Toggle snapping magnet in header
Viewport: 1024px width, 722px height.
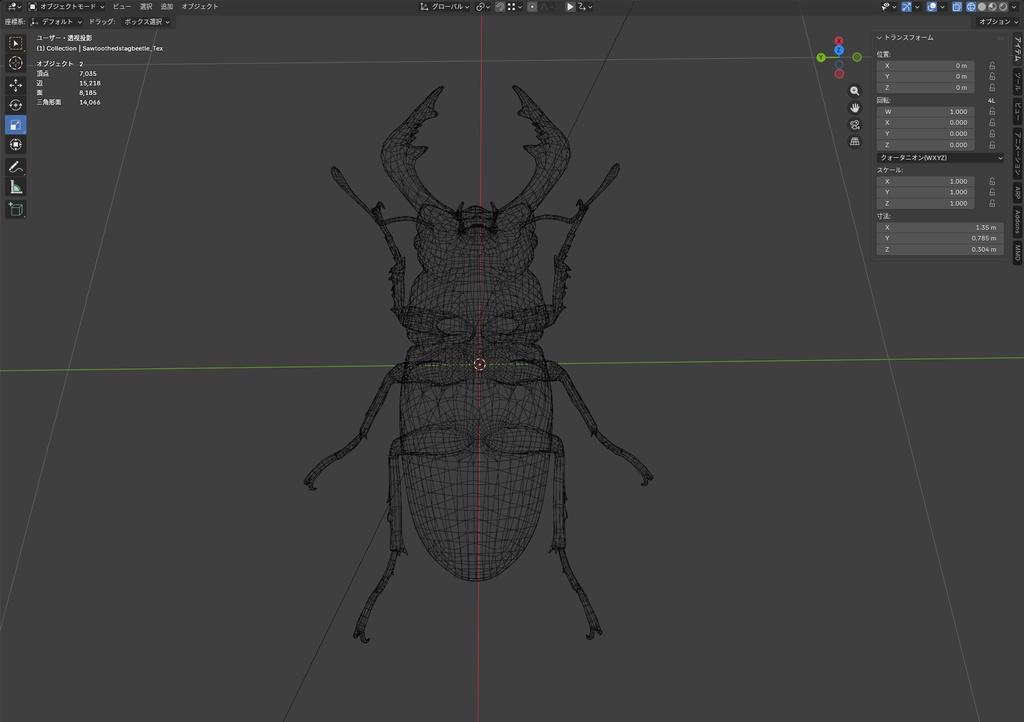(x=500, y=7)
